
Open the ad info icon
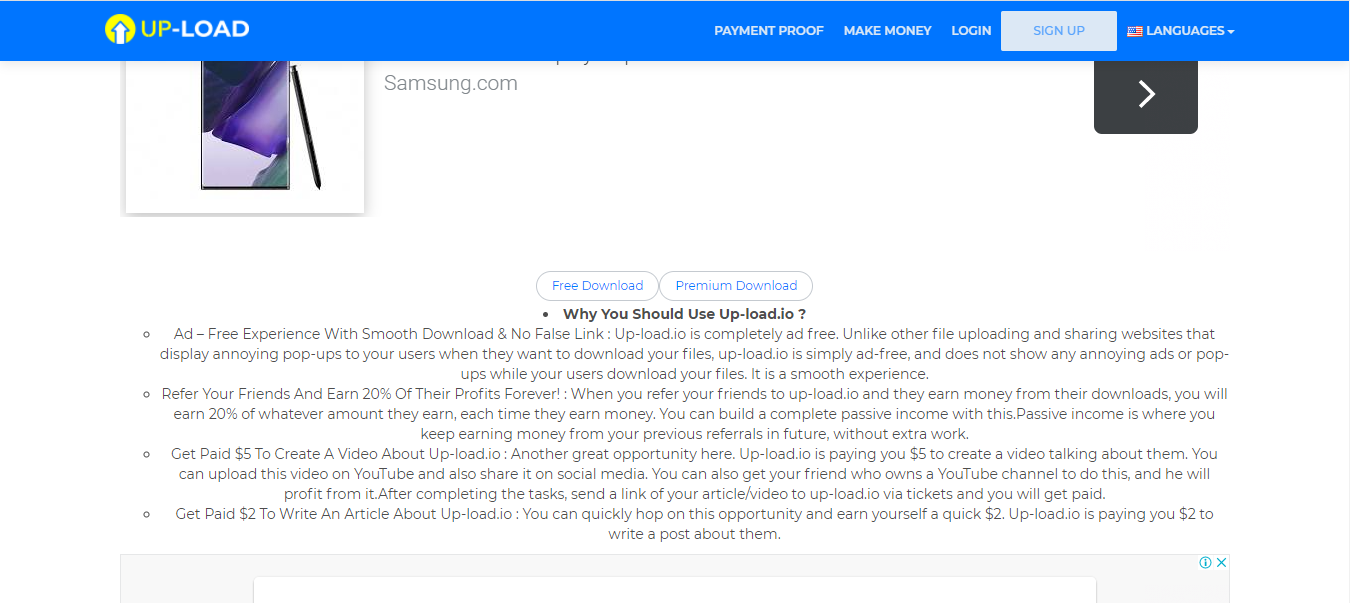click(x=1206, y=563)
